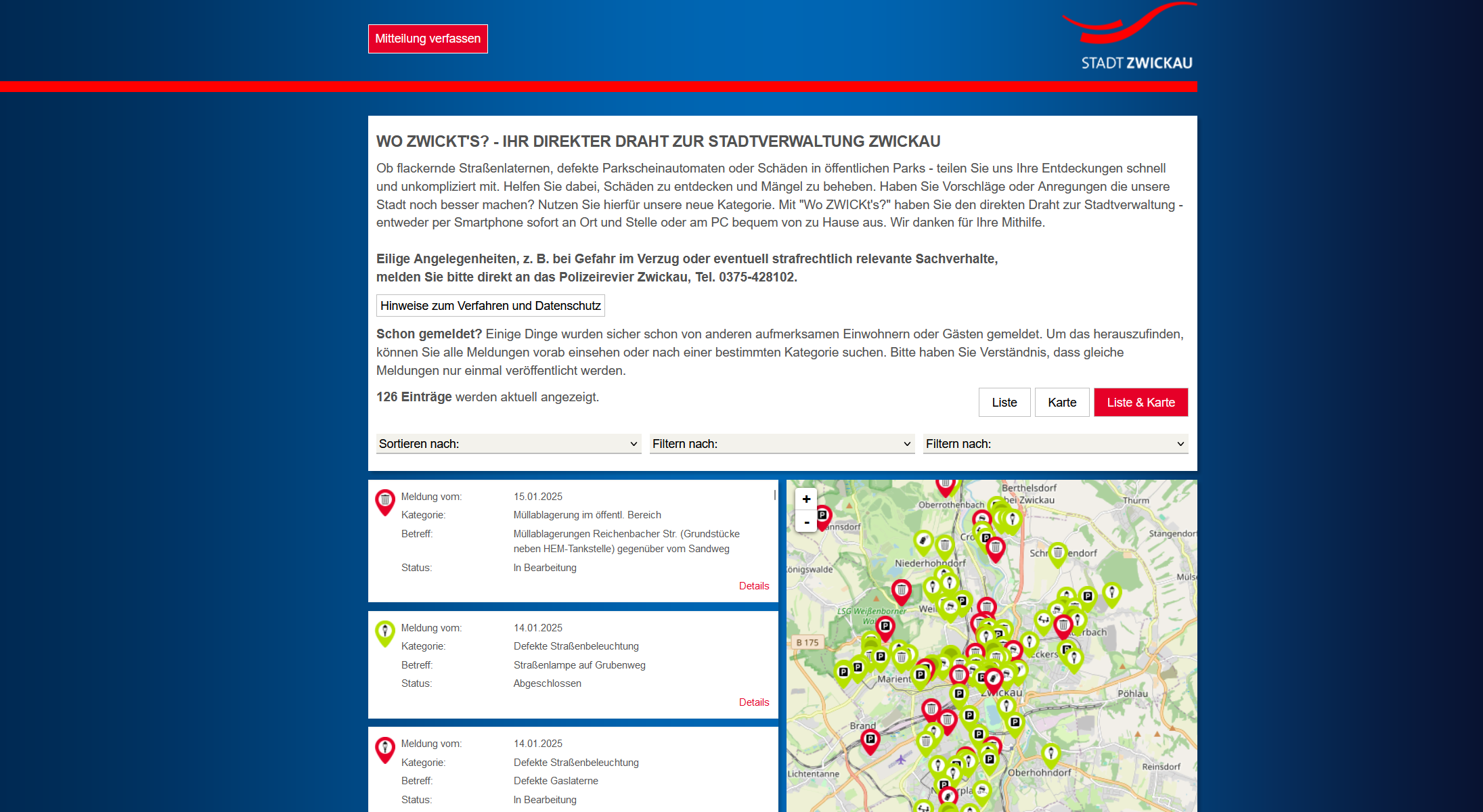The width and height of the screenshot is (1483, 812).
Task: Zoom out on the map
Action: (x=806, y=522)
